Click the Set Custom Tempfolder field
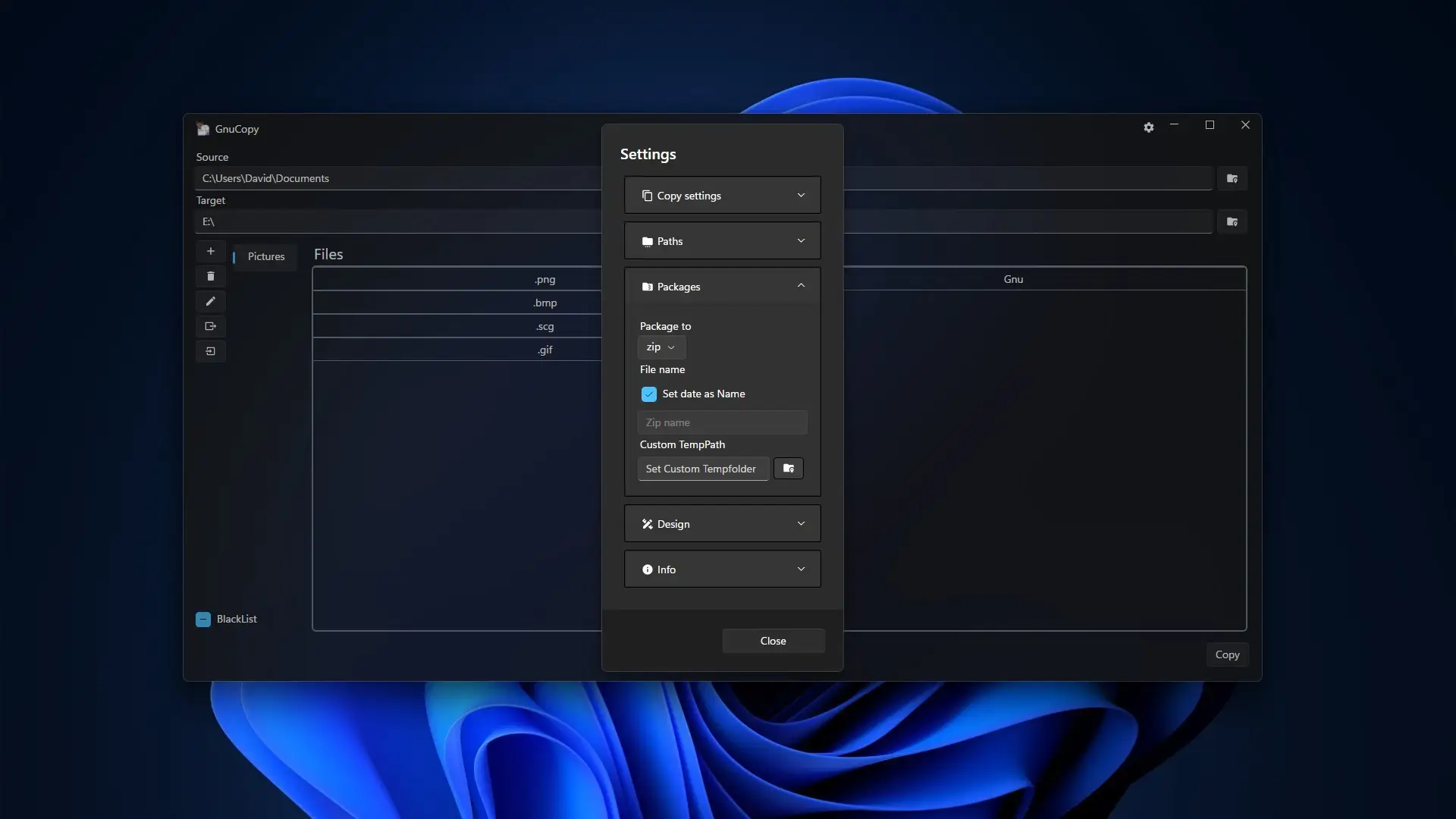Image resolution: width=1456 pixels, height=819 pixels. [x=703, y=469]
